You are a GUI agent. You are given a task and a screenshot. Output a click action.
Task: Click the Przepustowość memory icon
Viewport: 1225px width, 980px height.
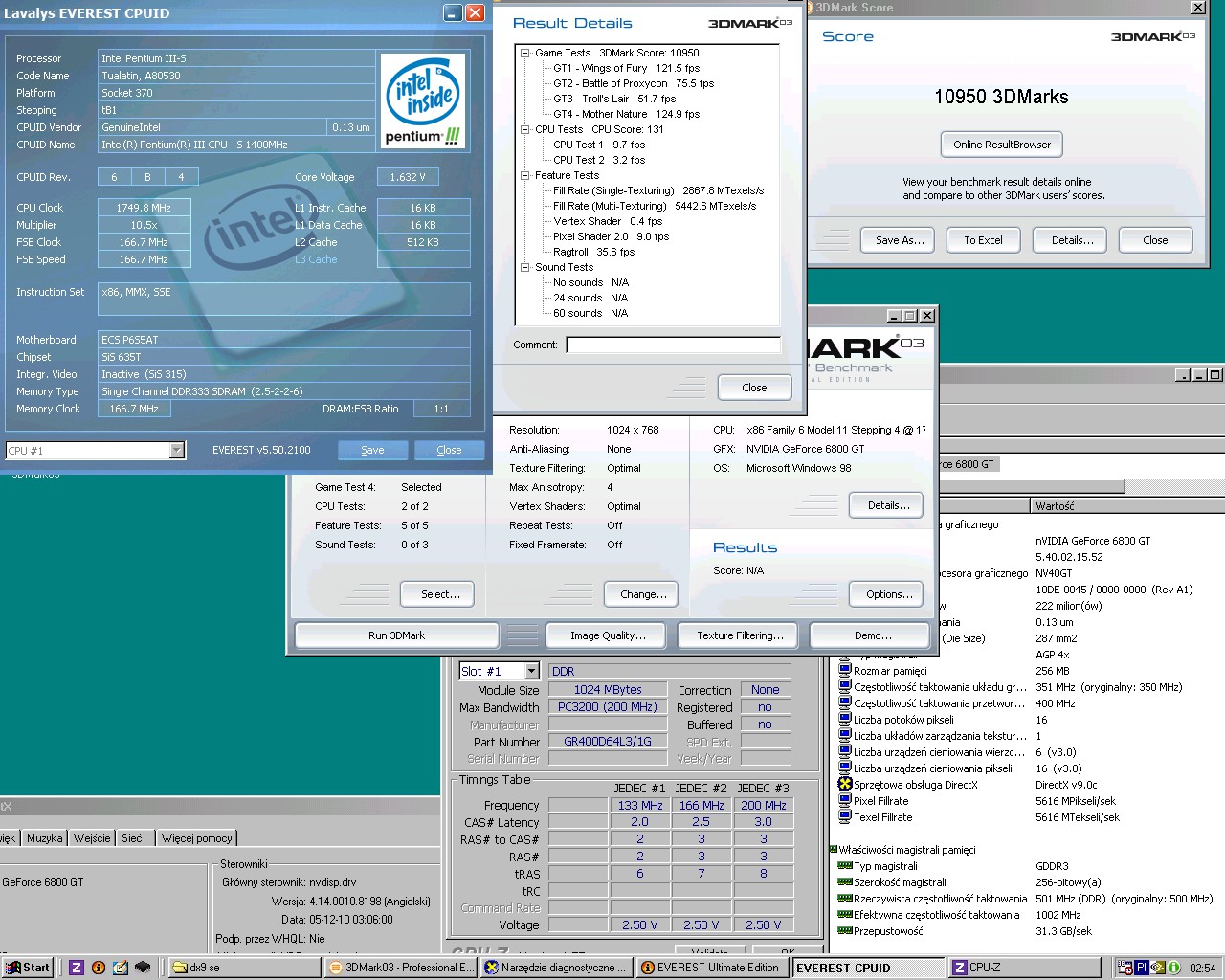pos(845,930)
